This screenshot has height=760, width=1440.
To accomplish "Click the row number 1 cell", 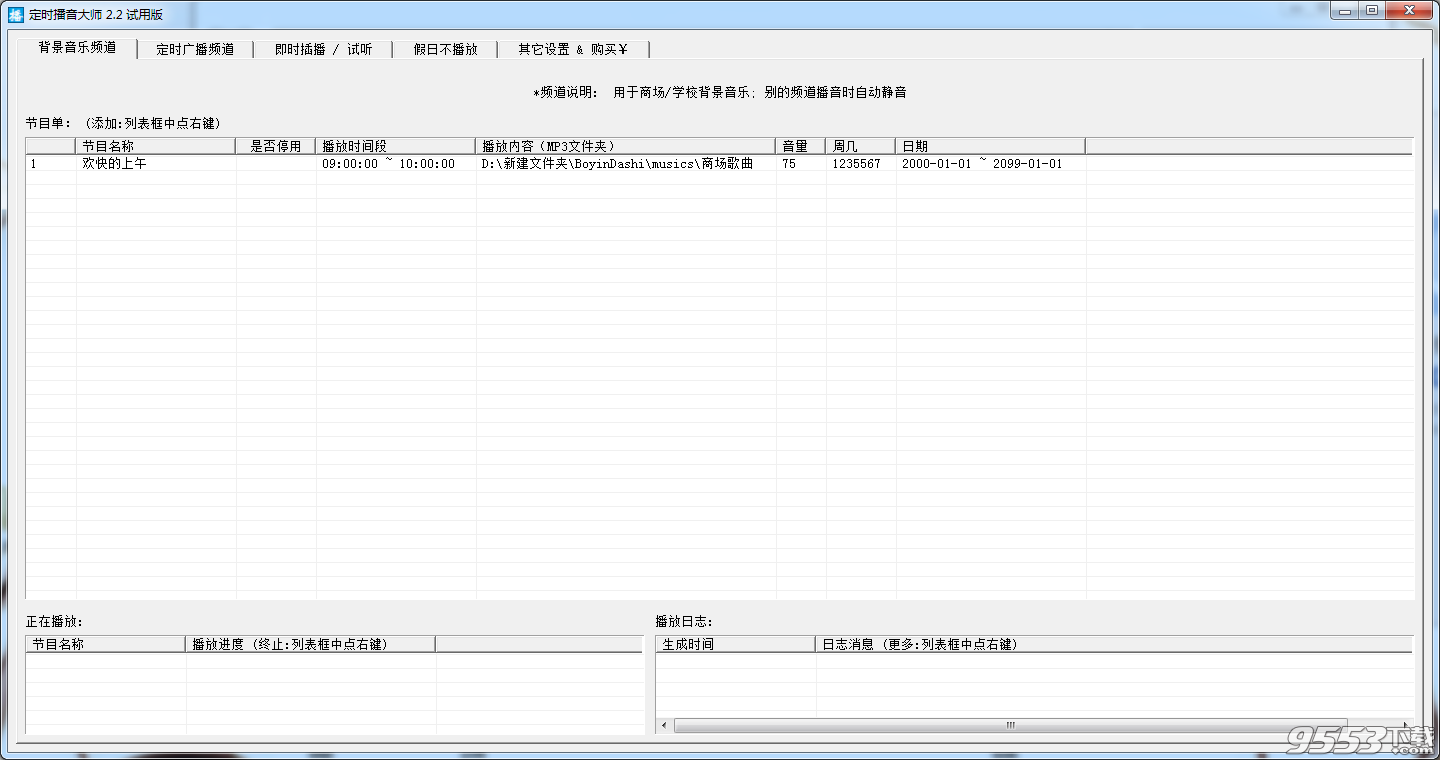I will click(50, 163).
